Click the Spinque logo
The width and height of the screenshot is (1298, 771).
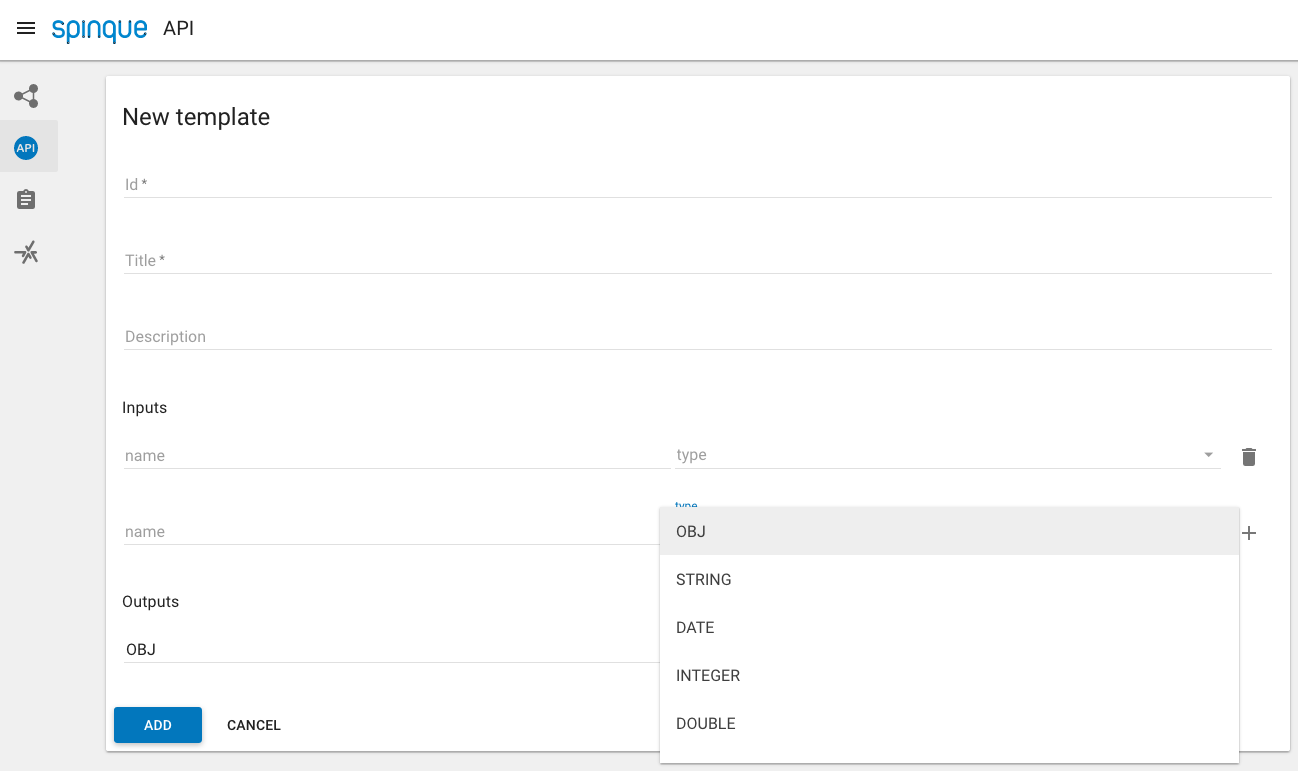[x=99, y=29]
